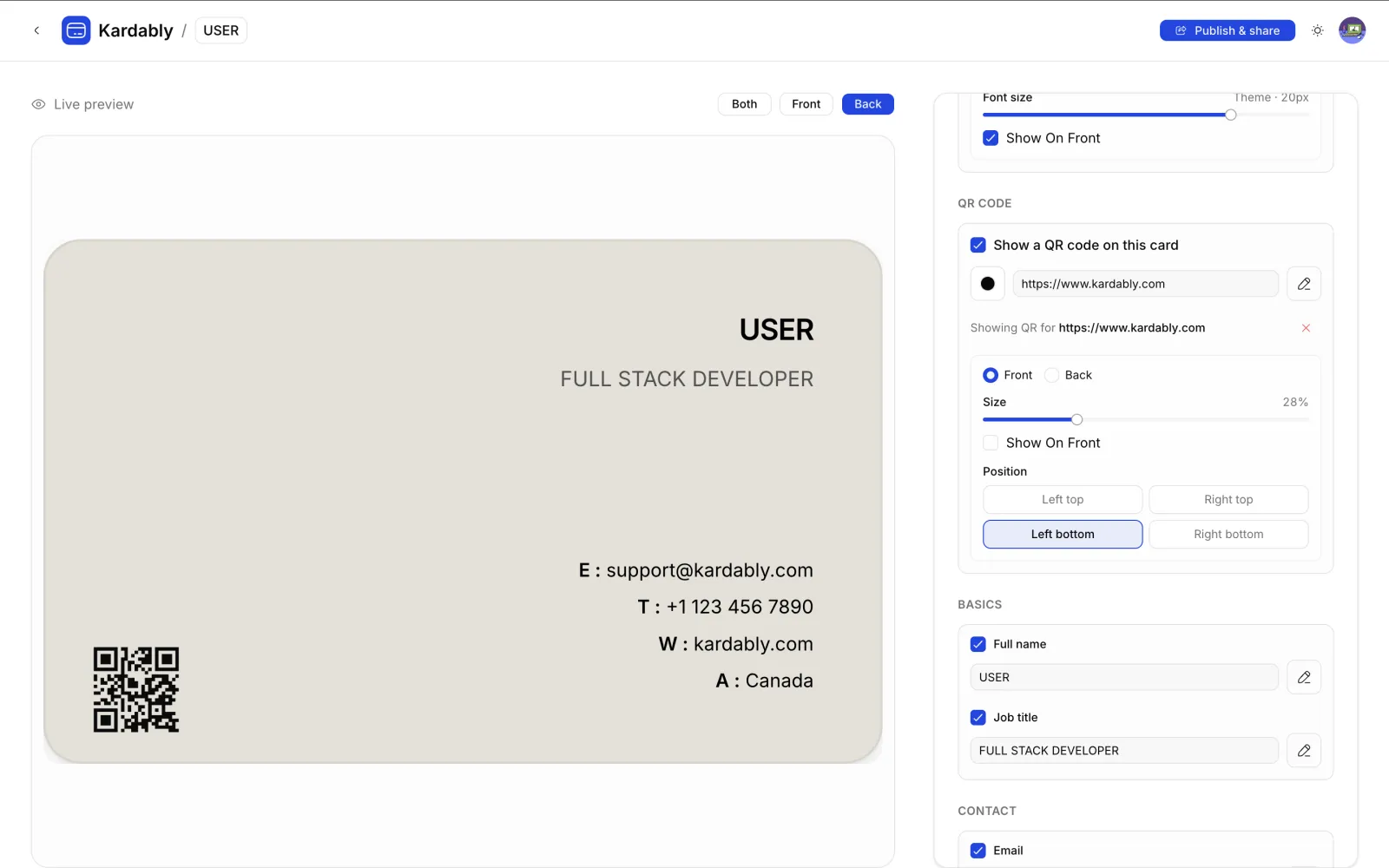1389x868 pixels.
Task: Click the CONTACT section heading
Action: [987, 811]
